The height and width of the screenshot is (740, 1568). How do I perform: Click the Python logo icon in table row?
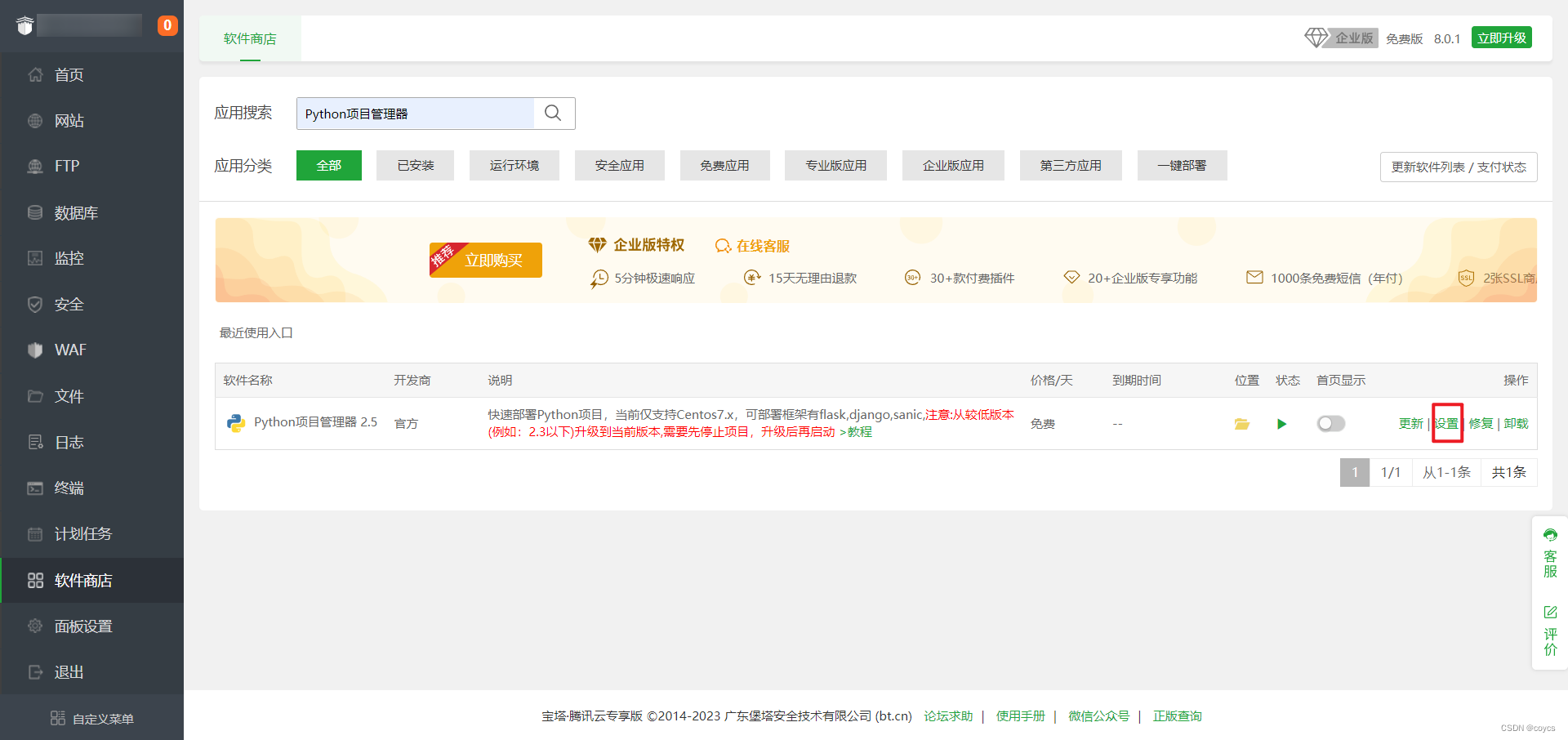pos(236,423)
